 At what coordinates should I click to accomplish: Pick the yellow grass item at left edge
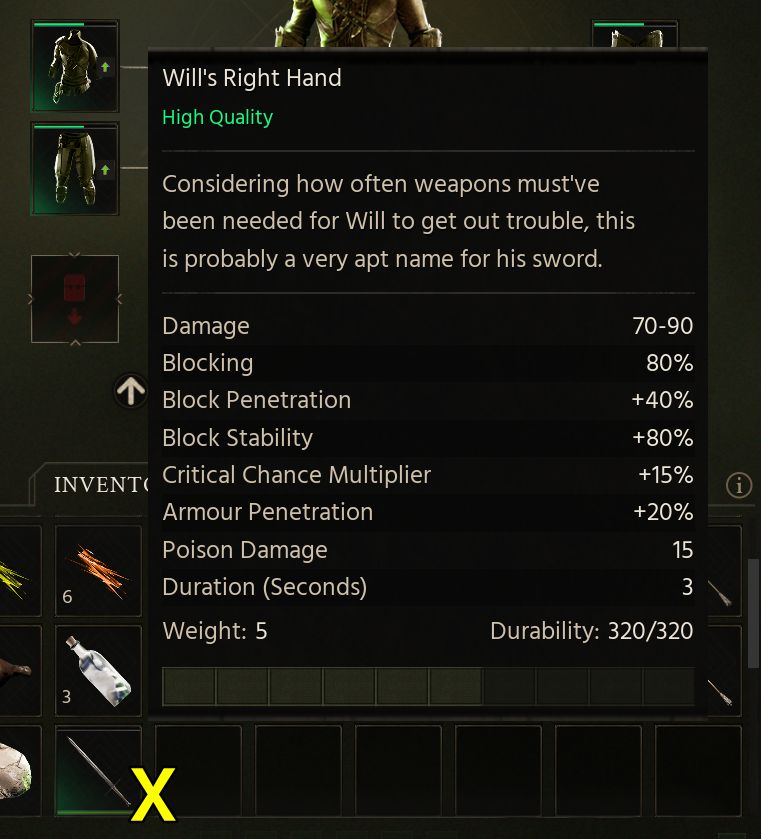click(20, 571)
